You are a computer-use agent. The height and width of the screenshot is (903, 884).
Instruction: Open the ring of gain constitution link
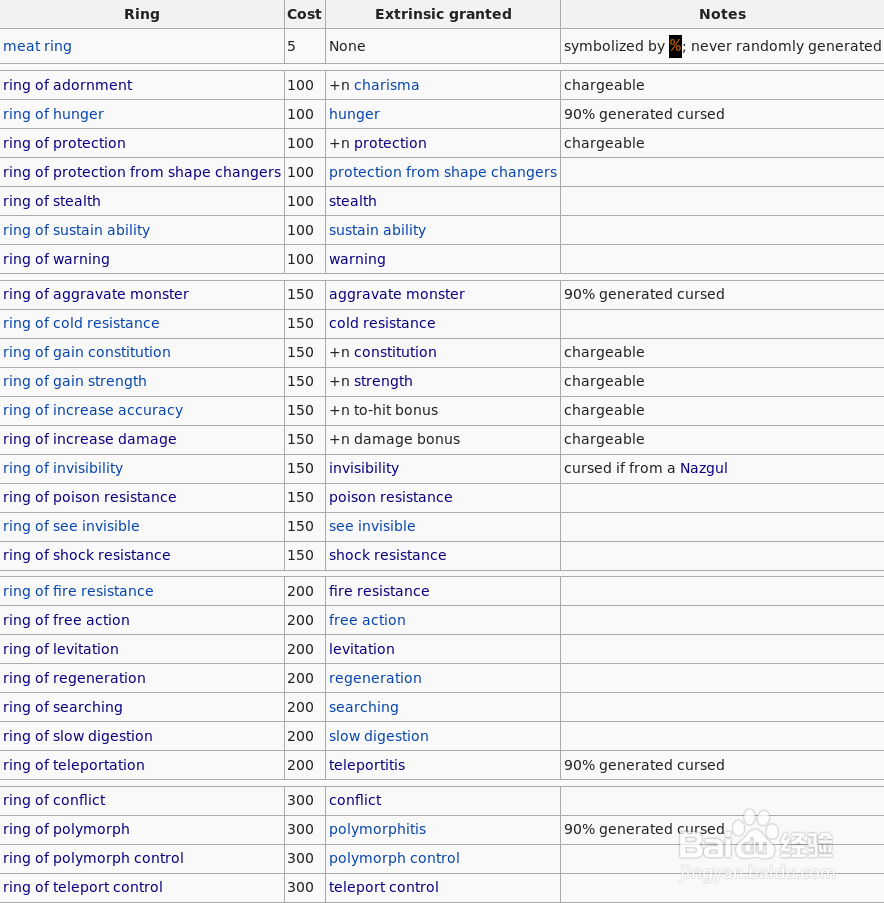86,352
